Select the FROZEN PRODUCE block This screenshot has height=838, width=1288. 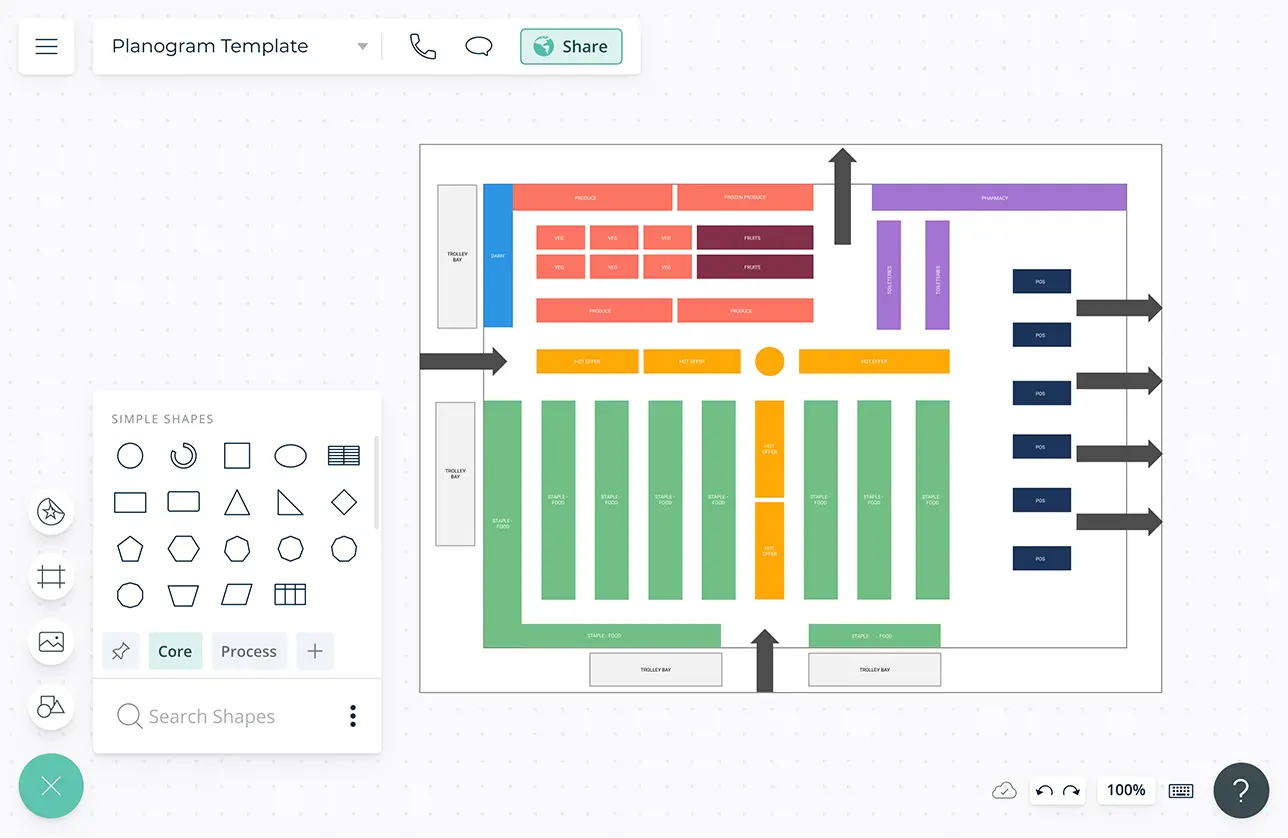745,197
